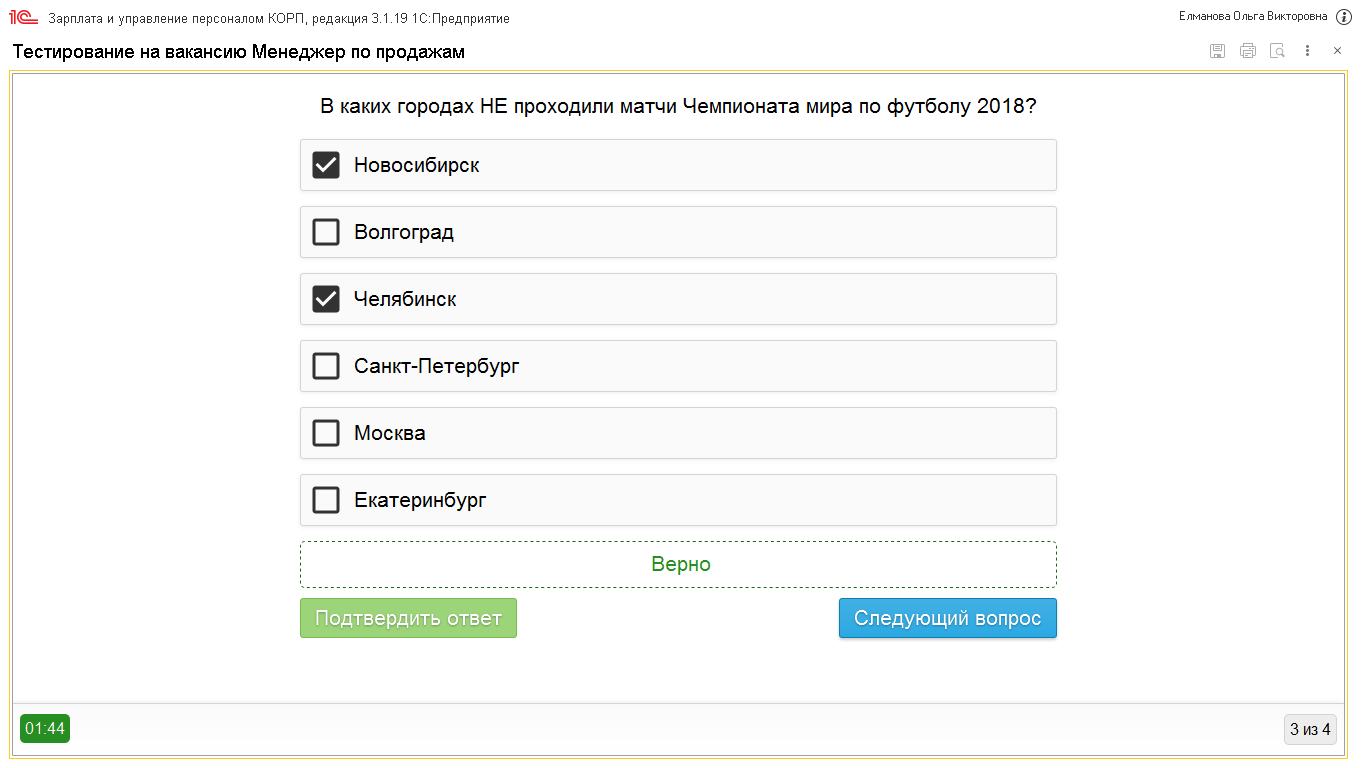
Task: Uncheck the Новосибирск checkbox
Action: [326, 165]
